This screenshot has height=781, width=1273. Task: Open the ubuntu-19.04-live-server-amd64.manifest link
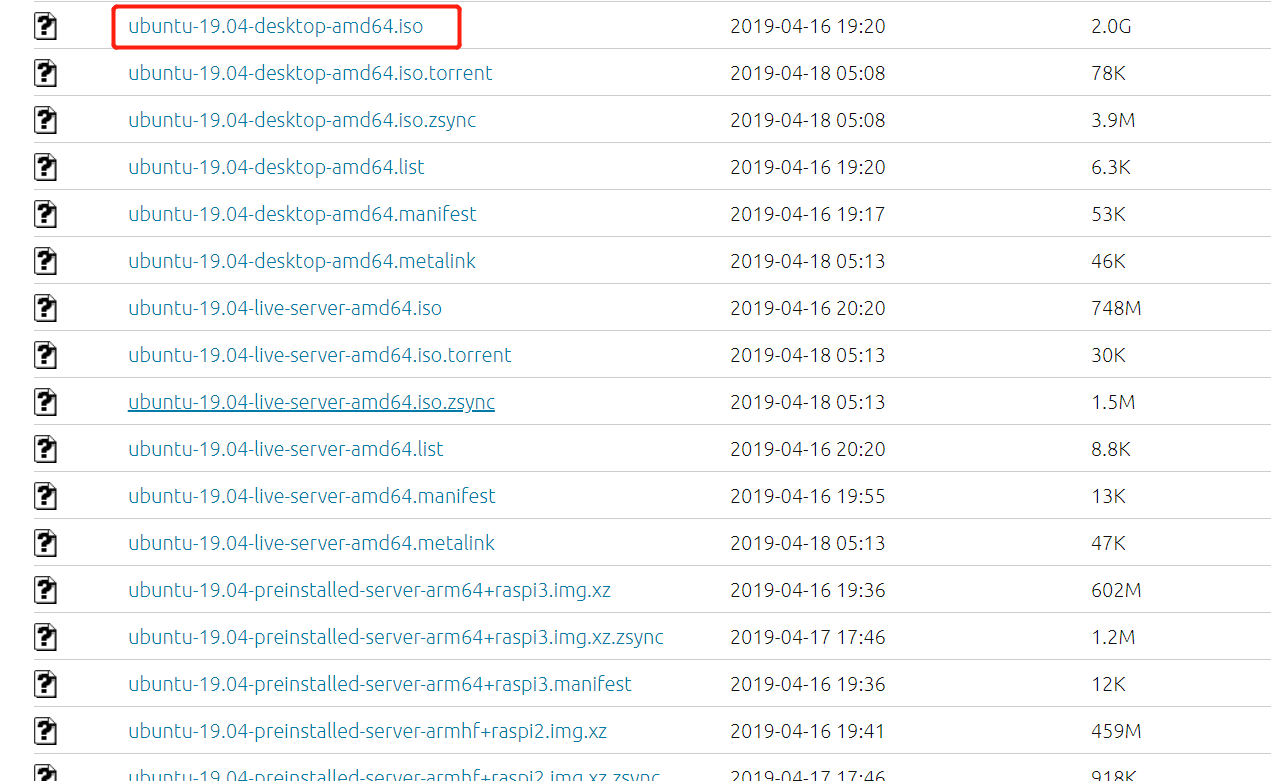pos(312,496)
